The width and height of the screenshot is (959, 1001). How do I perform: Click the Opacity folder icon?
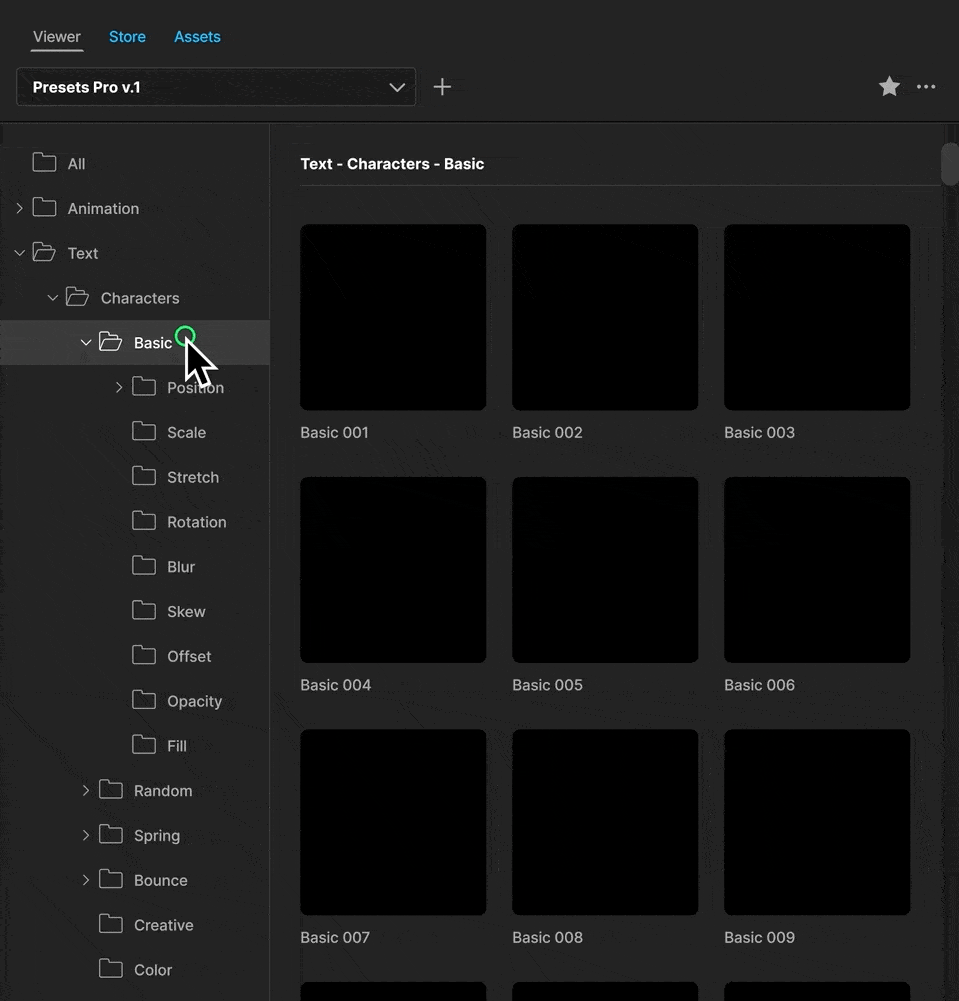[143, 701]
